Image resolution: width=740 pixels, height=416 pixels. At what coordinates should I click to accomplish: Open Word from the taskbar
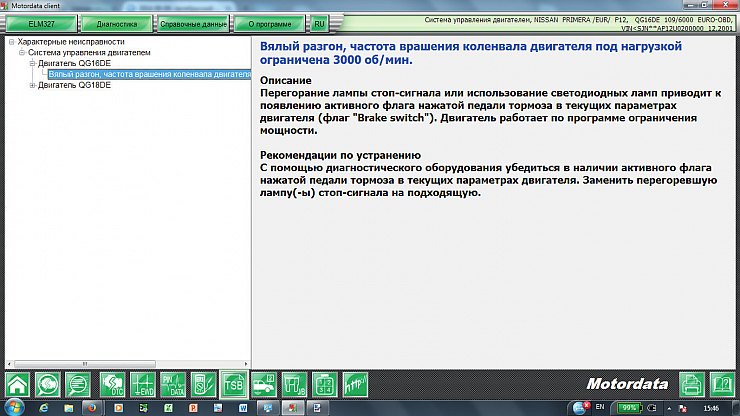(x=243, y=408)
